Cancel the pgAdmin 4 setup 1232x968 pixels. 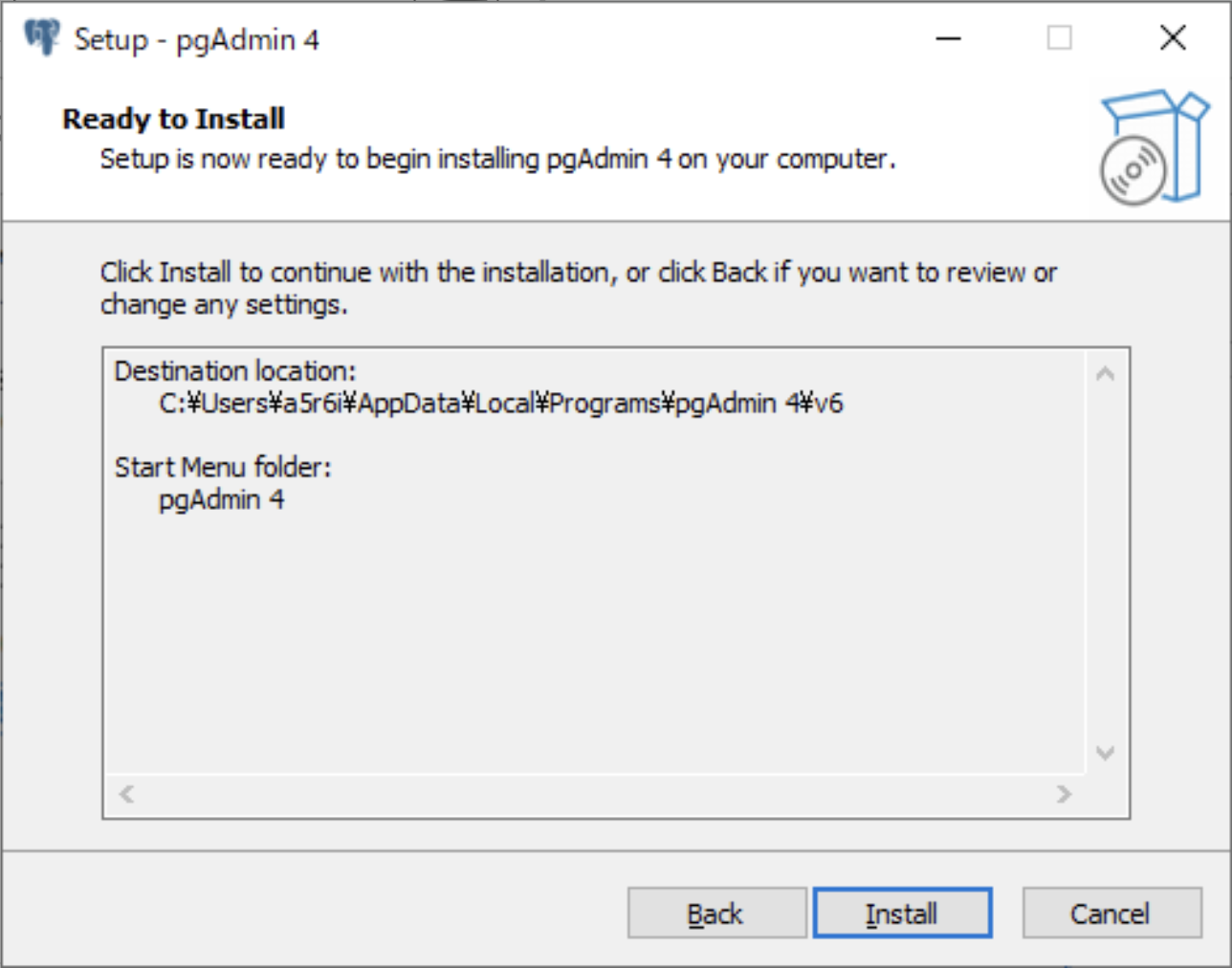tap(1111, 913)
